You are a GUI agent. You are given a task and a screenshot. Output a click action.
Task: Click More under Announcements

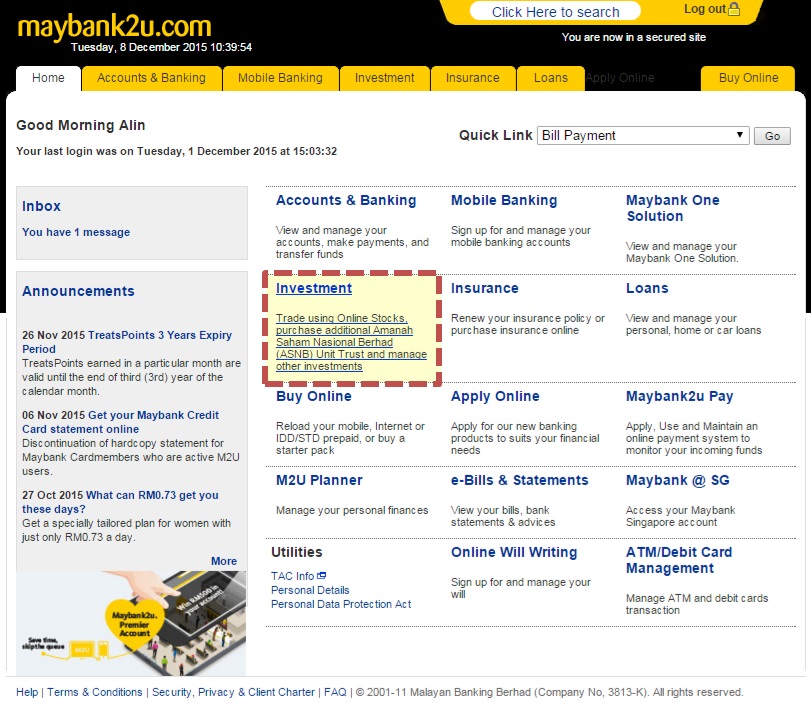224,561
